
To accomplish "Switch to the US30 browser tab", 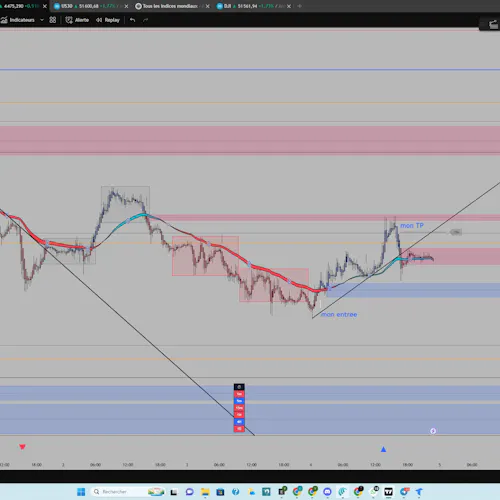I will (x=88, y=6).
